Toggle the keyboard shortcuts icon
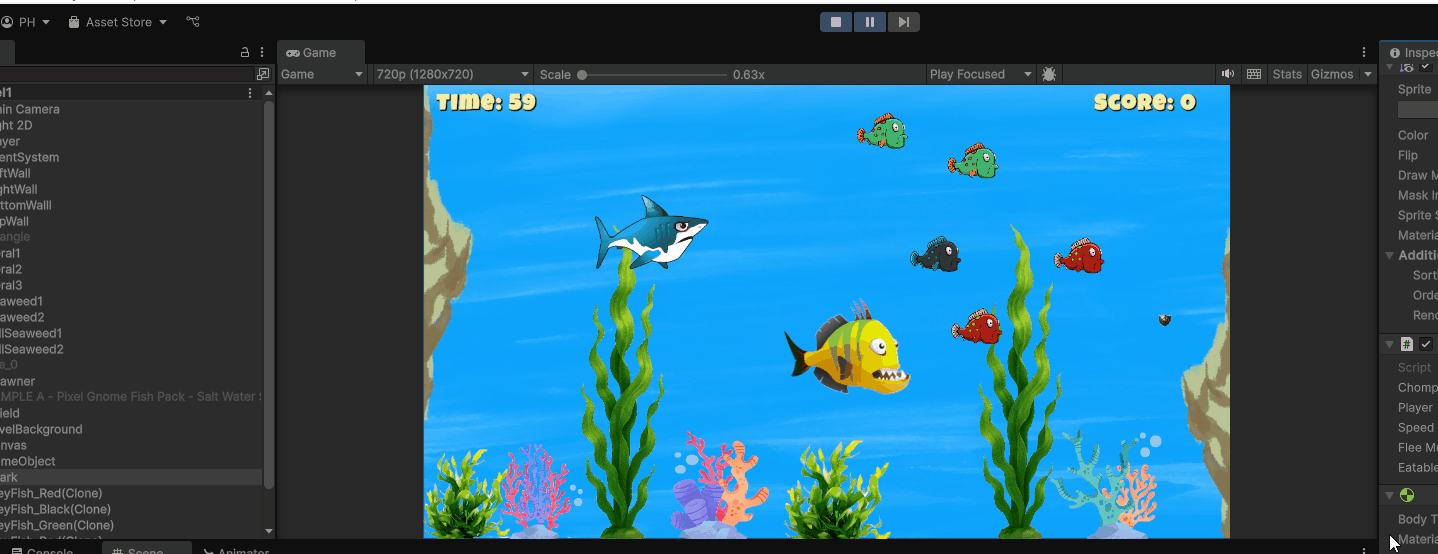 [1255, 74]
